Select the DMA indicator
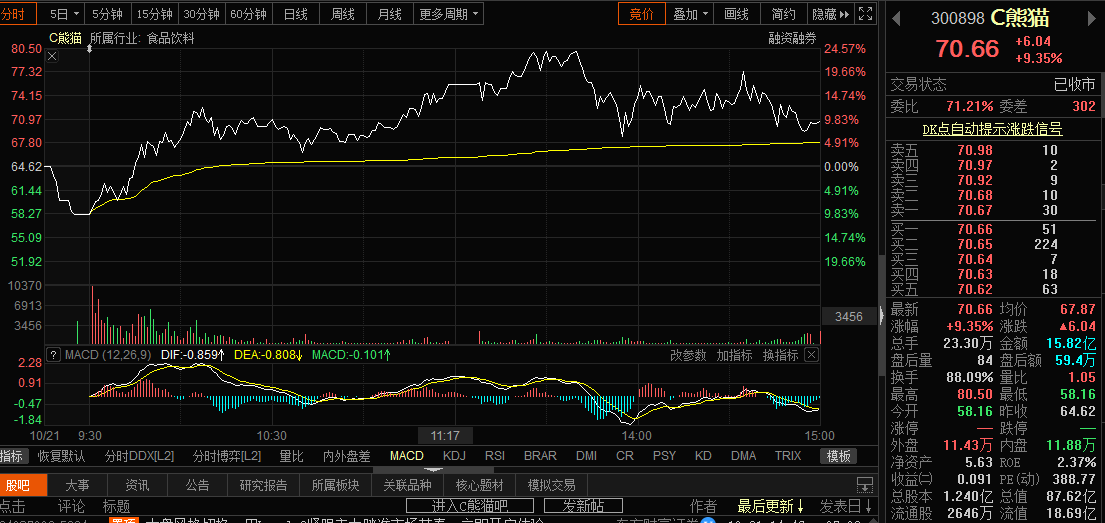The width and height of the screenshot is (1105, 523). pyautogui.click(x=743, y=456)
